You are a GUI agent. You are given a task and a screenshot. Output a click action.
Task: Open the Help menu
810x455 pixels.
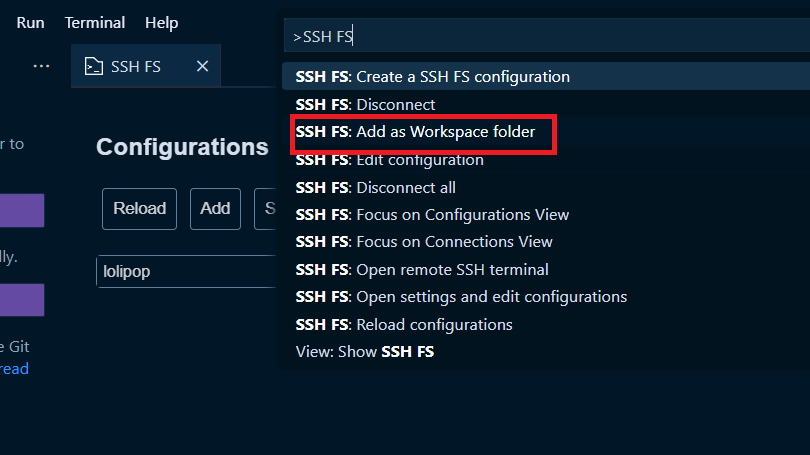pyautogui.click(x=161, y=22)
